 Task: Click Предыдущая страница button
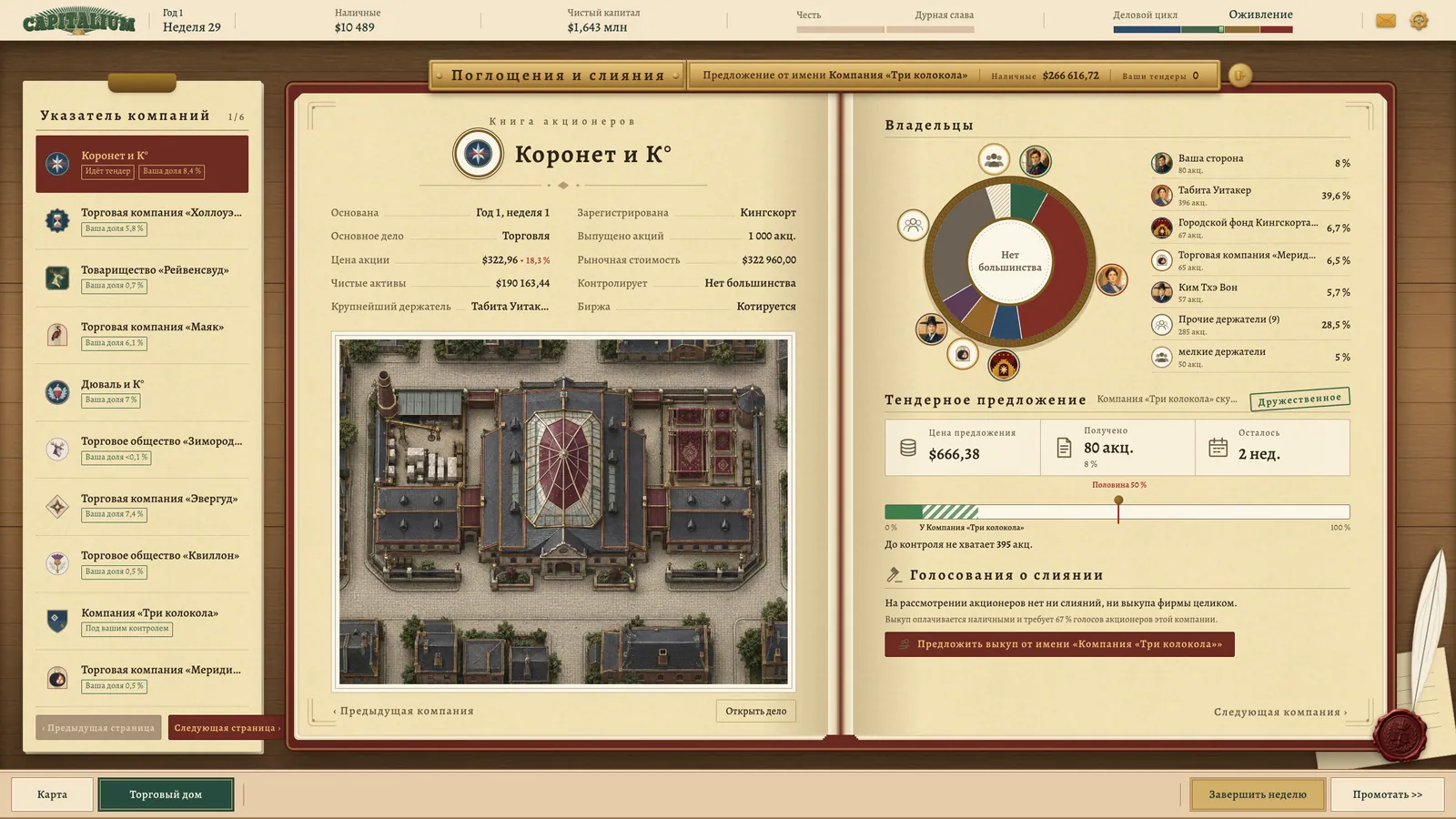click(x=98, y=727)
